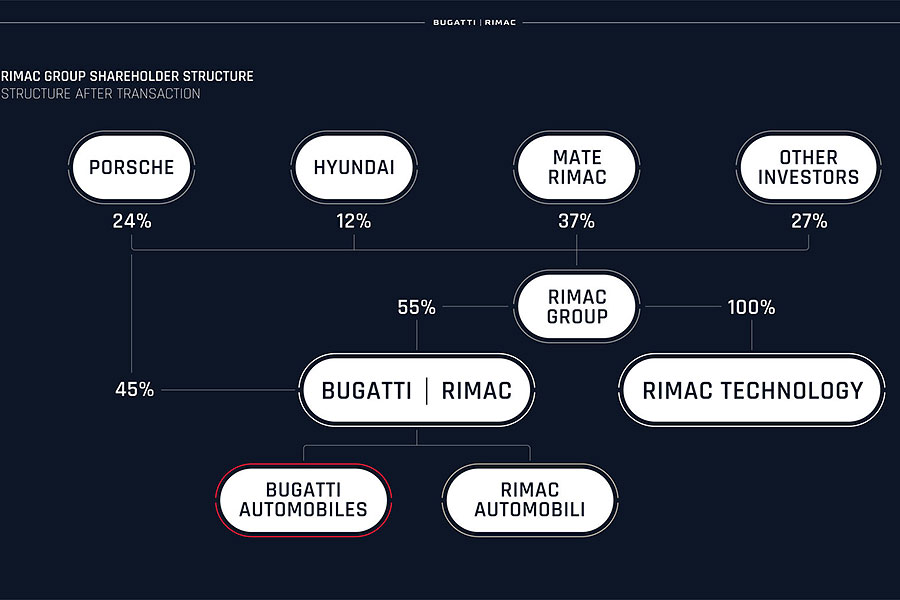Select the 45% Porsche stake label
The image size is (900, 600).
[x=134, y=390]
